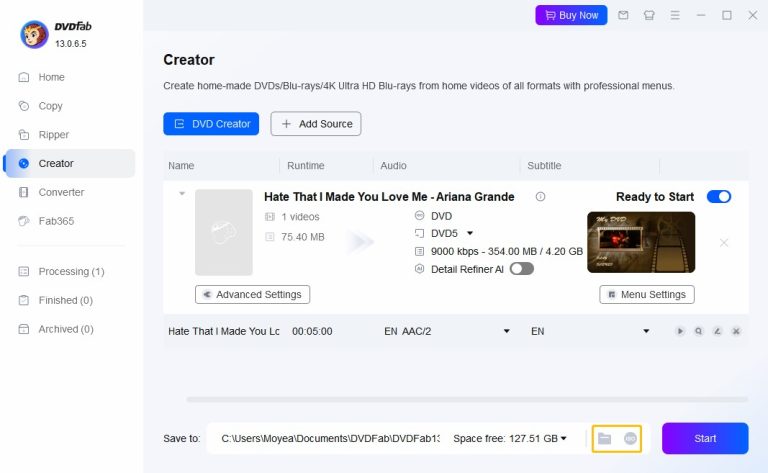The image size is (768, 473).
Task: Open the skin theme shirt icon
Action: click(x=649, y=15)
